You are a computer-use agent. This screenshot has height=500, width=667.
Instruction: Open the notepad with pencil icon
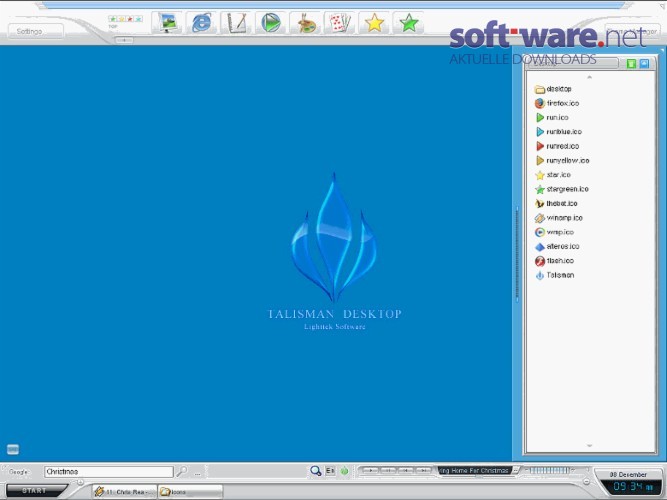pos(236,23)
